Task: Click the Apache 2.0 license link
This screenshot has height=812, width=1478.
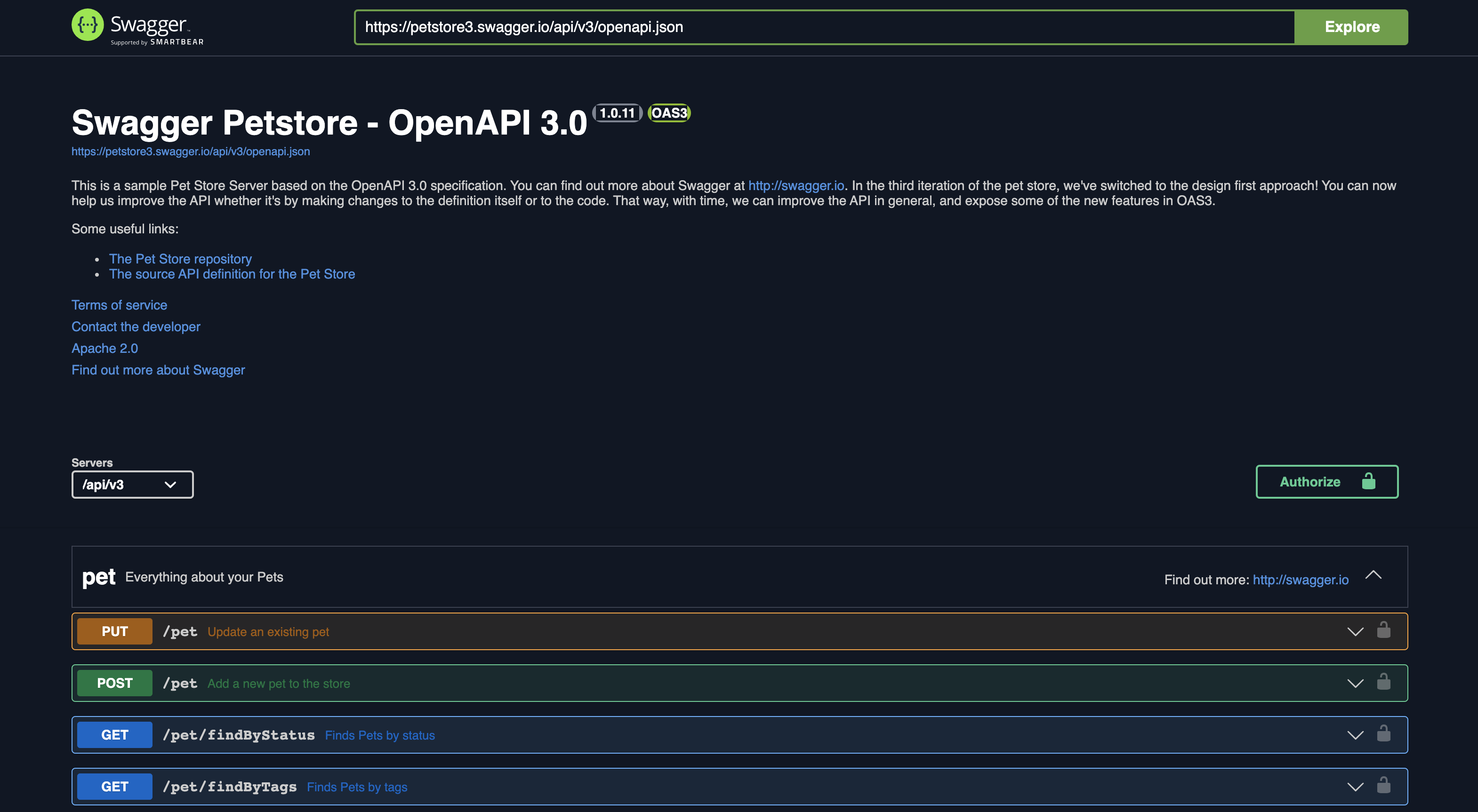Action: (x=104, y=348)
